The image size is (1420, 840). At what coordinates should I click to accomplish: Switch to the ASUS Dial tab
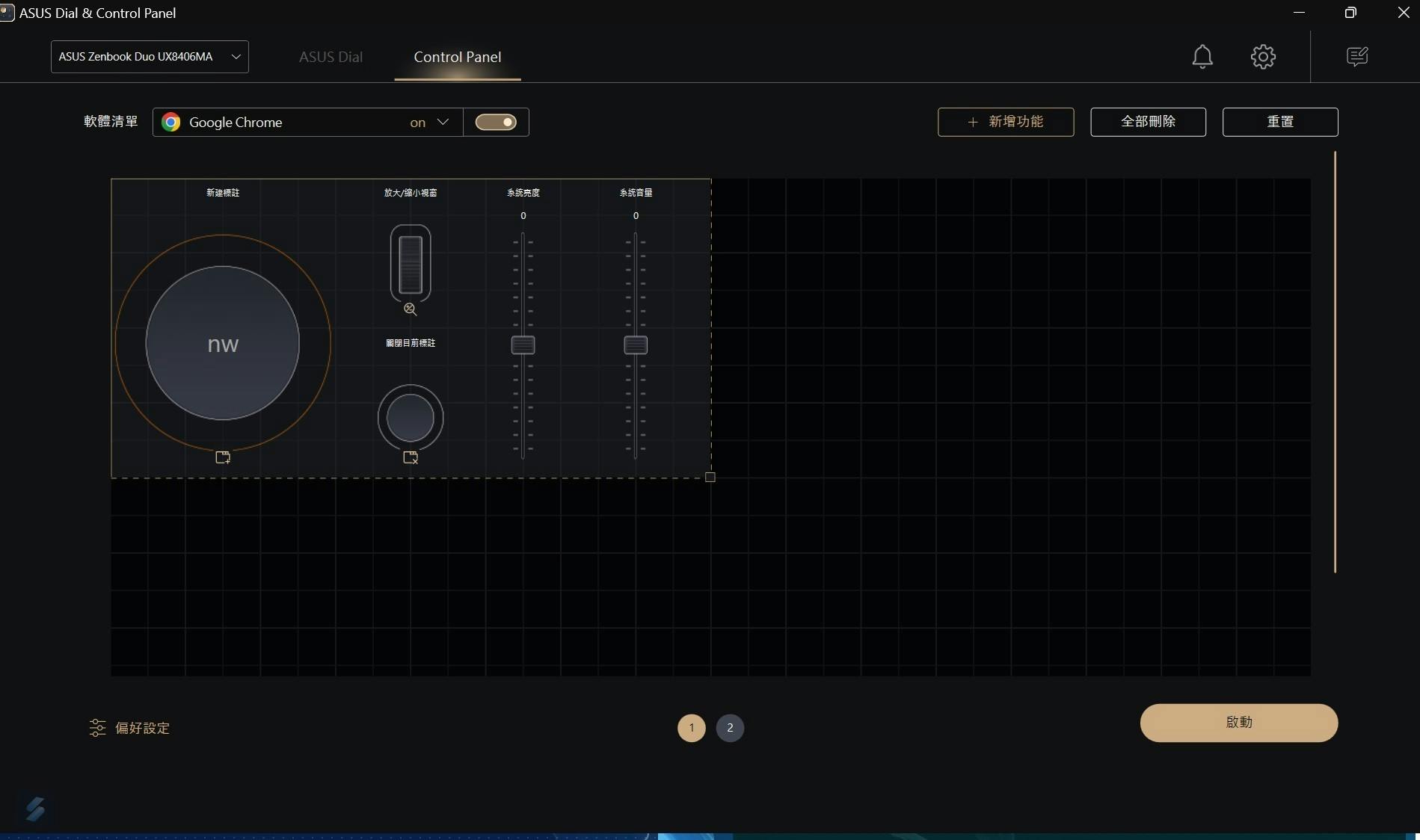click(331, 58)
